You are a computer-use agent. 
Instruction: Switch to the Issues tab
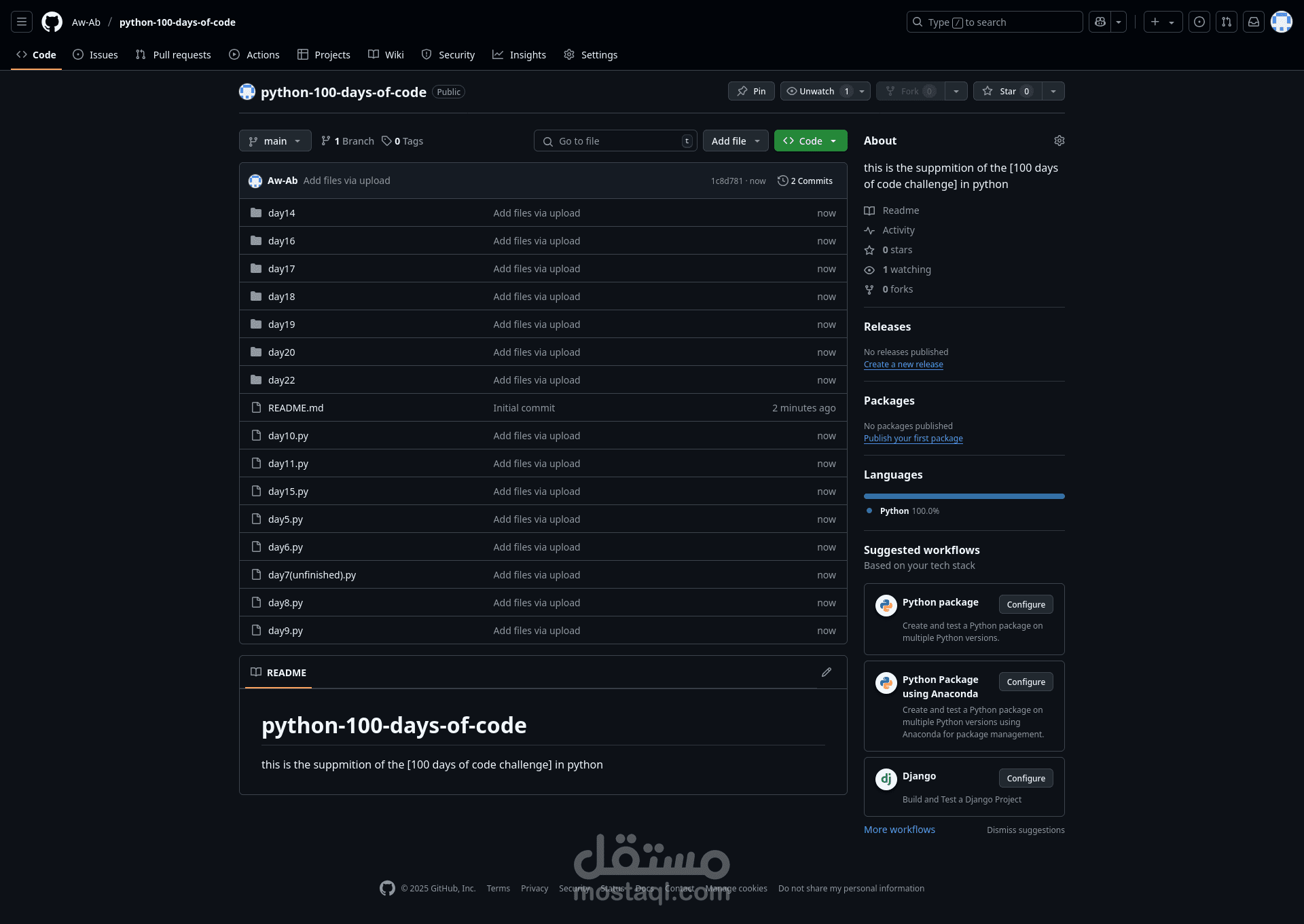click(x=95, y=54)
